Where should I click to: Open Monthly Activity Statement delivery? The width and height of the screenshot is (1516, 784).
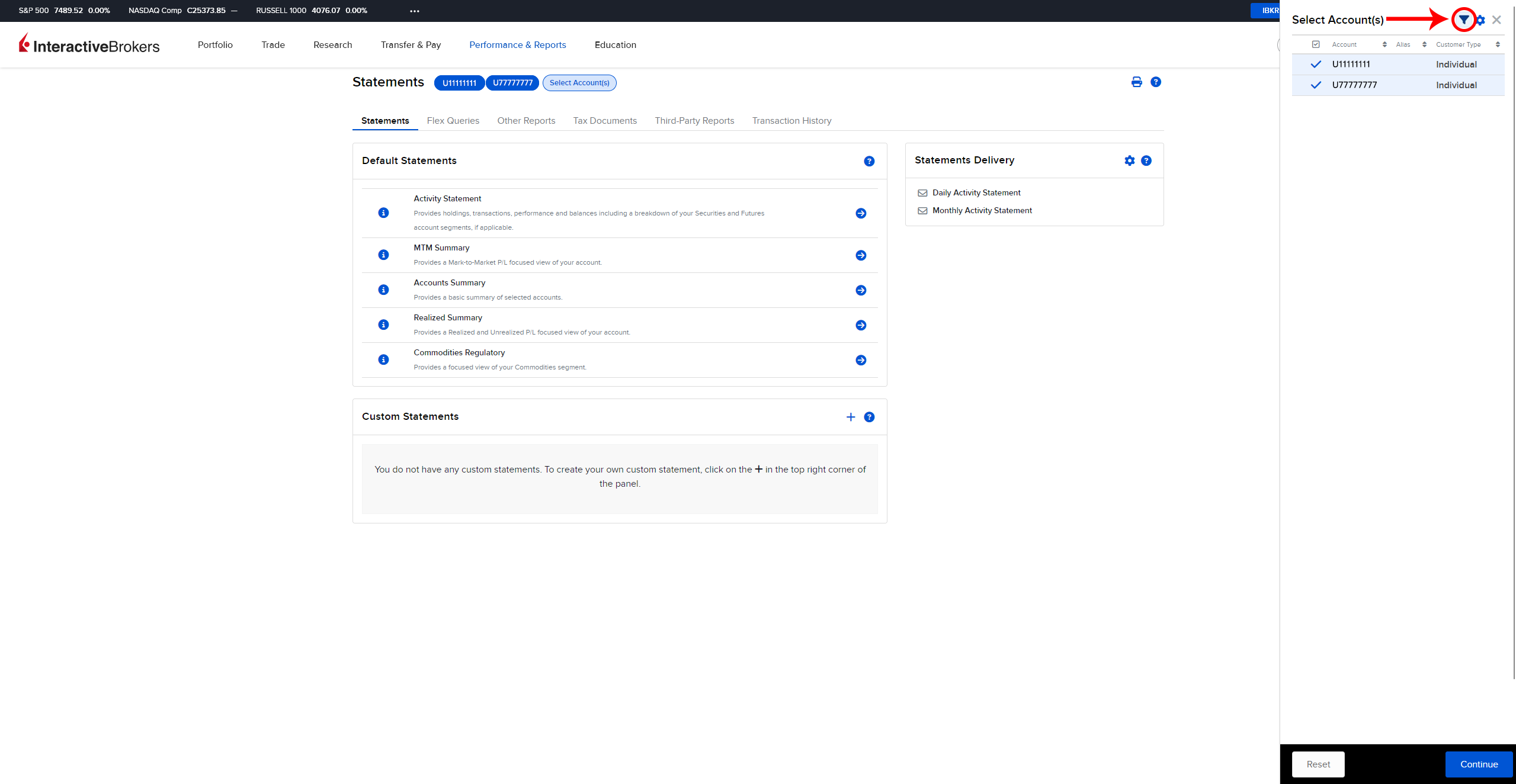tap(982, 211)
